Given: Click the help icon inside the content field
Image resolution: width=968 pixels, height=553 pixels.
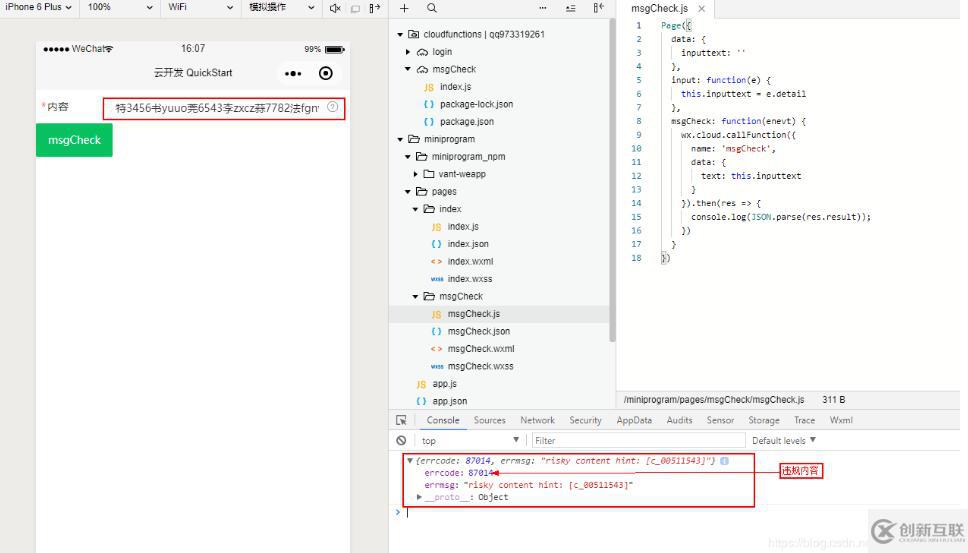Looking at the screenshot, I should click(332, 107).
